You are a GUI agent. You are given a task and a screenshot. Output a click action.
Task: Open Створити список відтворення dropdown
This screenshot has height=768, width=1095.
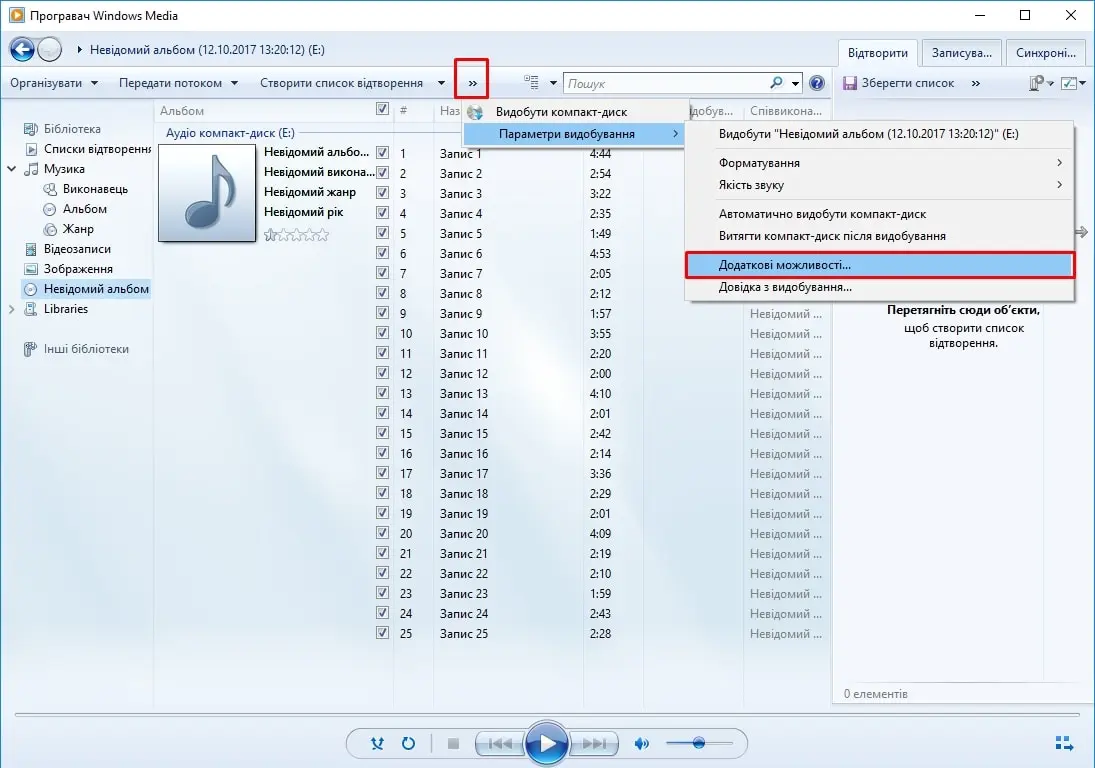pos(353,83)
